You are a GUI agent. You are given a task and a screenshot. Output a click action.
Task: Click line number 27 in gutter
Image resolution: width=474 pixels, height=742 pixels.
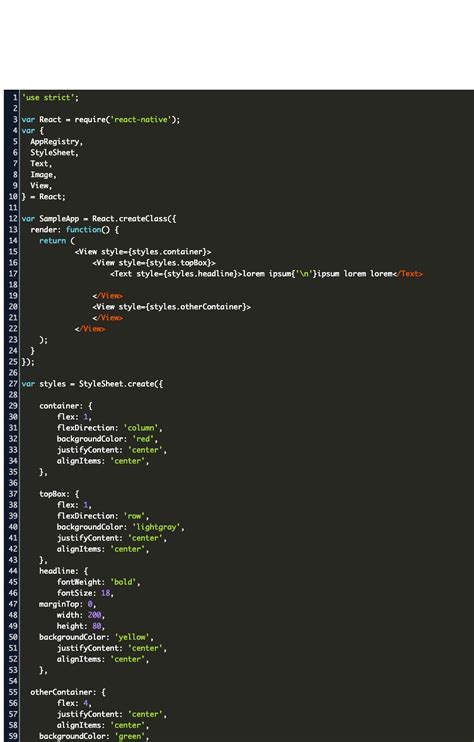(x=13, y=384)
